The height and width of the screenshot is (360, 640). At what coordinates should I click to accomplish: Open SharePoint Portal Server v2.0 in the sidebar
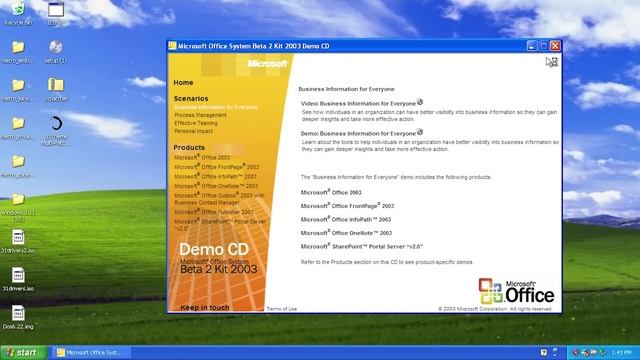click(x=220, y=225)
